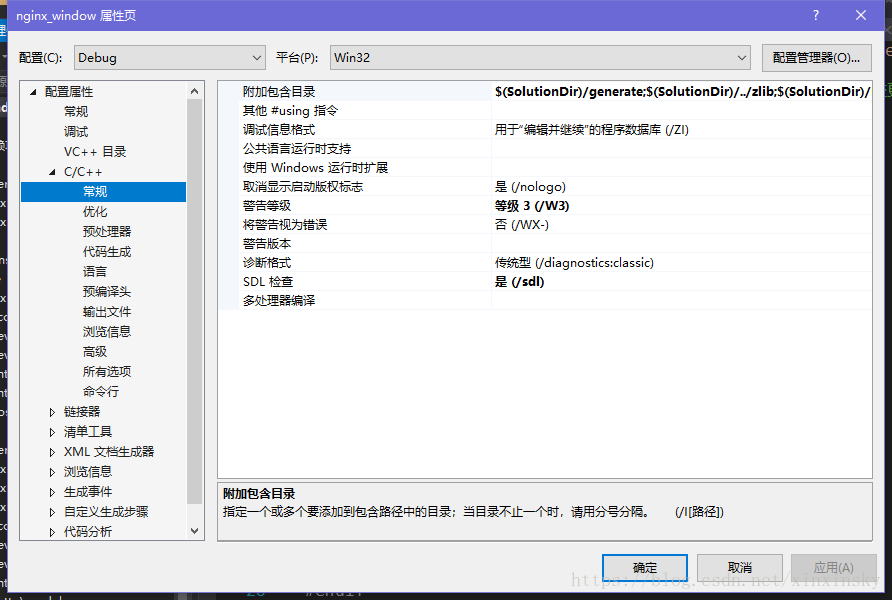Expand the 代码分析 tree node
The width and height of the screenshot is (892, 600).
pyautogui.click(x=52, y=532)
